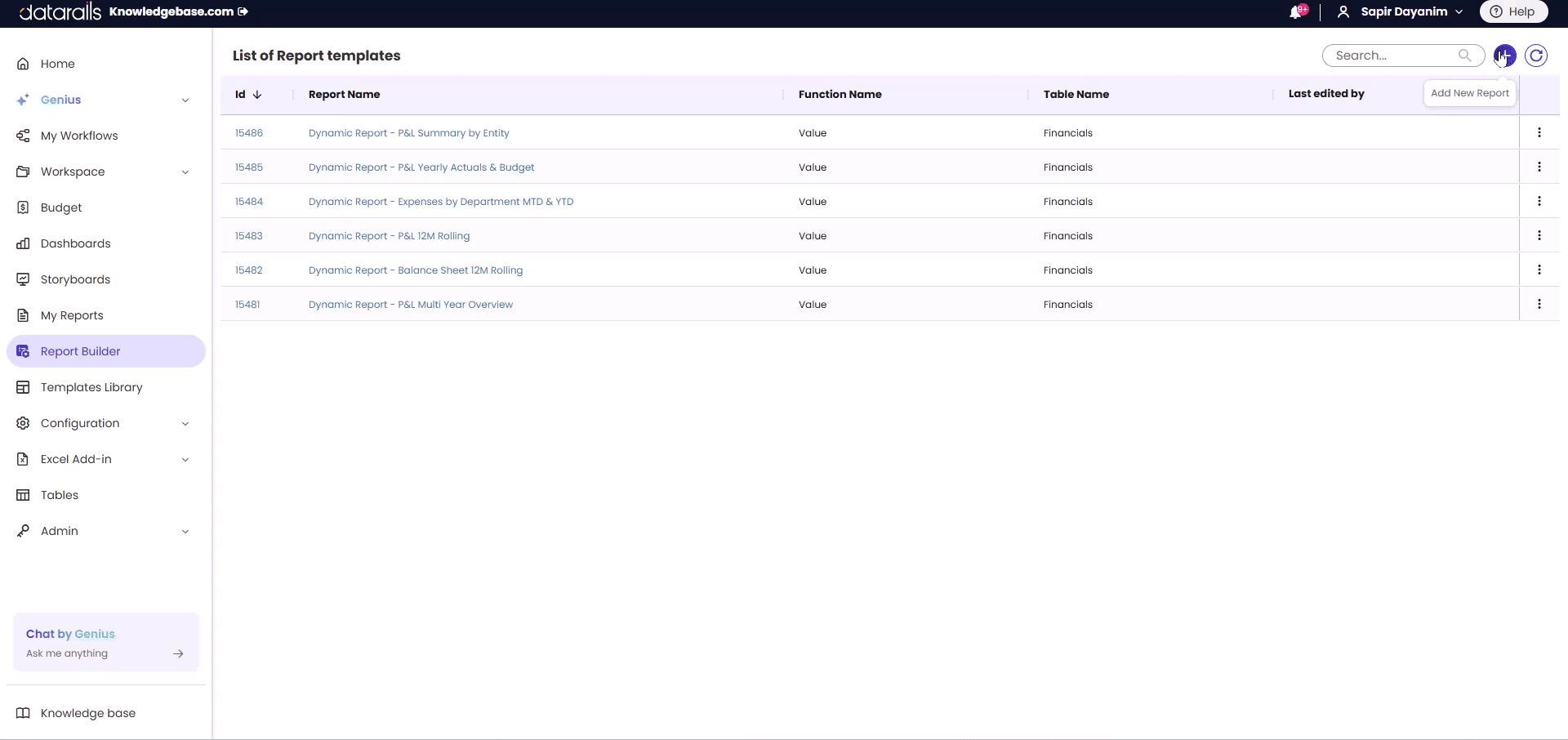
Task: Click the Add New Report plus icon
Action: (1505, 56)
